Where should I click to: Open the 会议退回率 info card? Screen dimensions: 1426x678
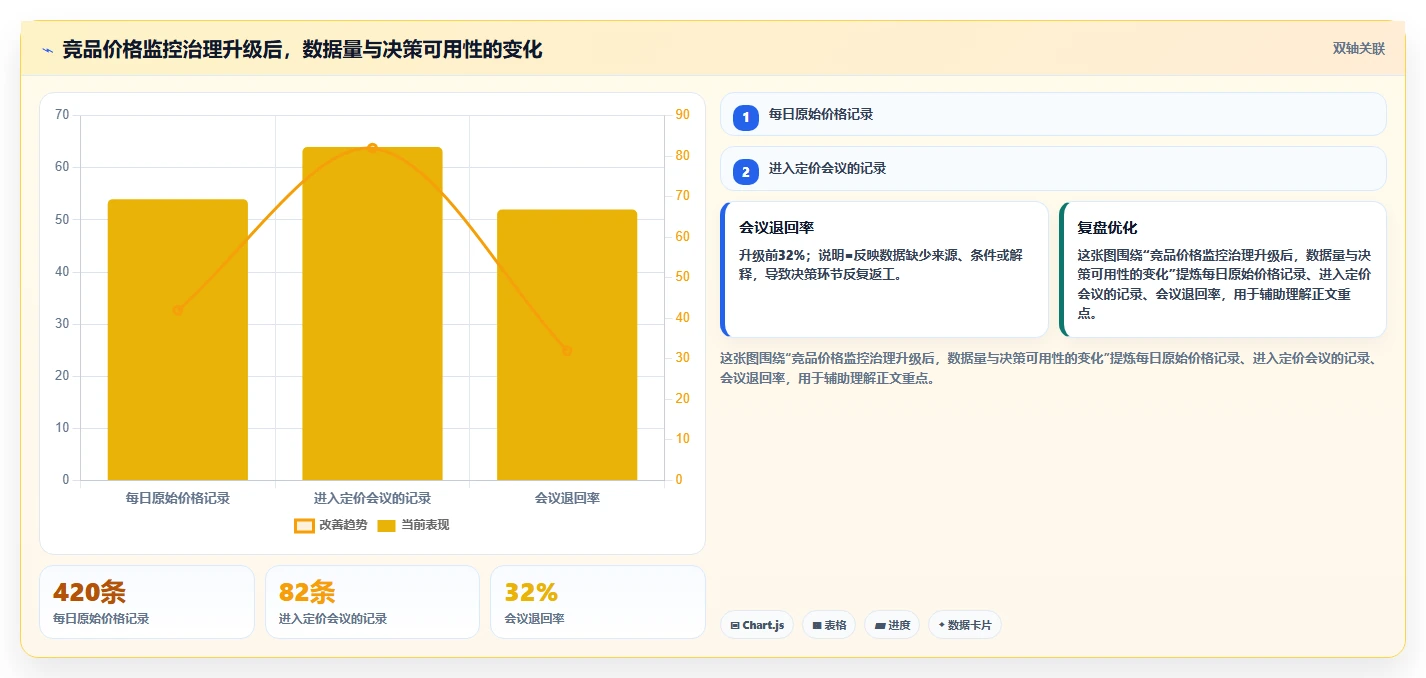[x=884, y=269]
